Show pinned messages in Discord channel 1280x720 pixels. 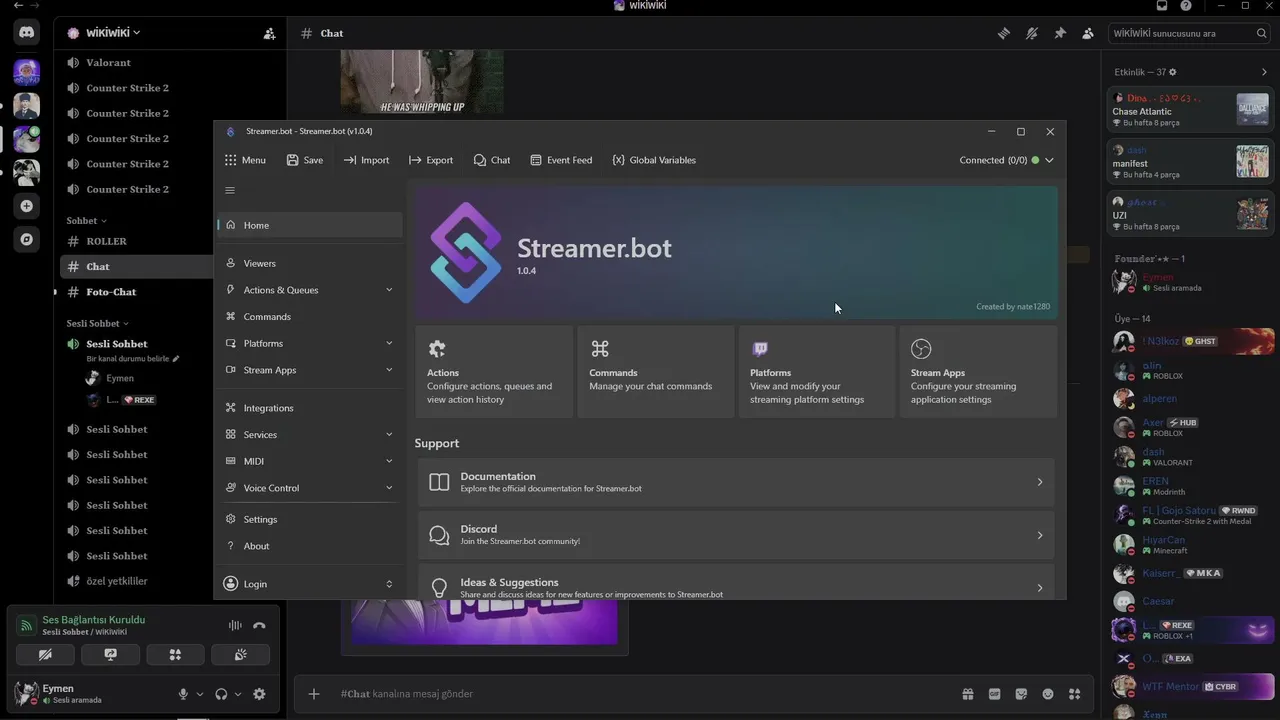click(x=1060, y=33)
